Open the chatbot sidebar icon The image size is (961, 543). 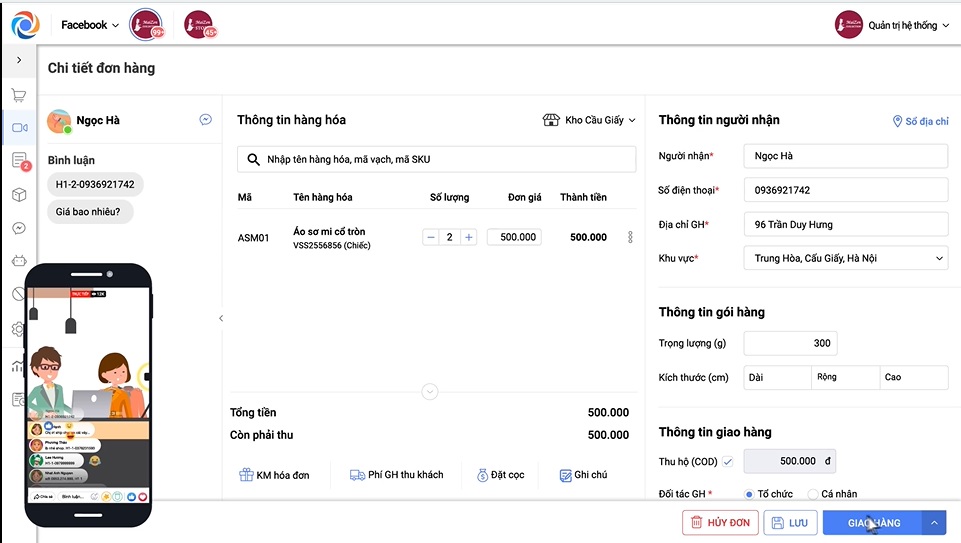coord(19,260)
